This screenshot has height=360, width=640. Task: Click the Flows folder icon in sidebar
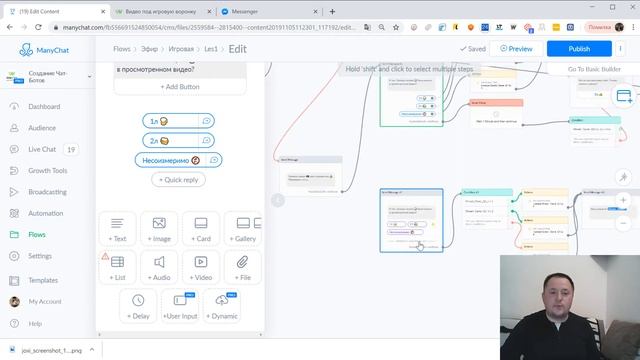pyautogui.click(x=14, y=234)
